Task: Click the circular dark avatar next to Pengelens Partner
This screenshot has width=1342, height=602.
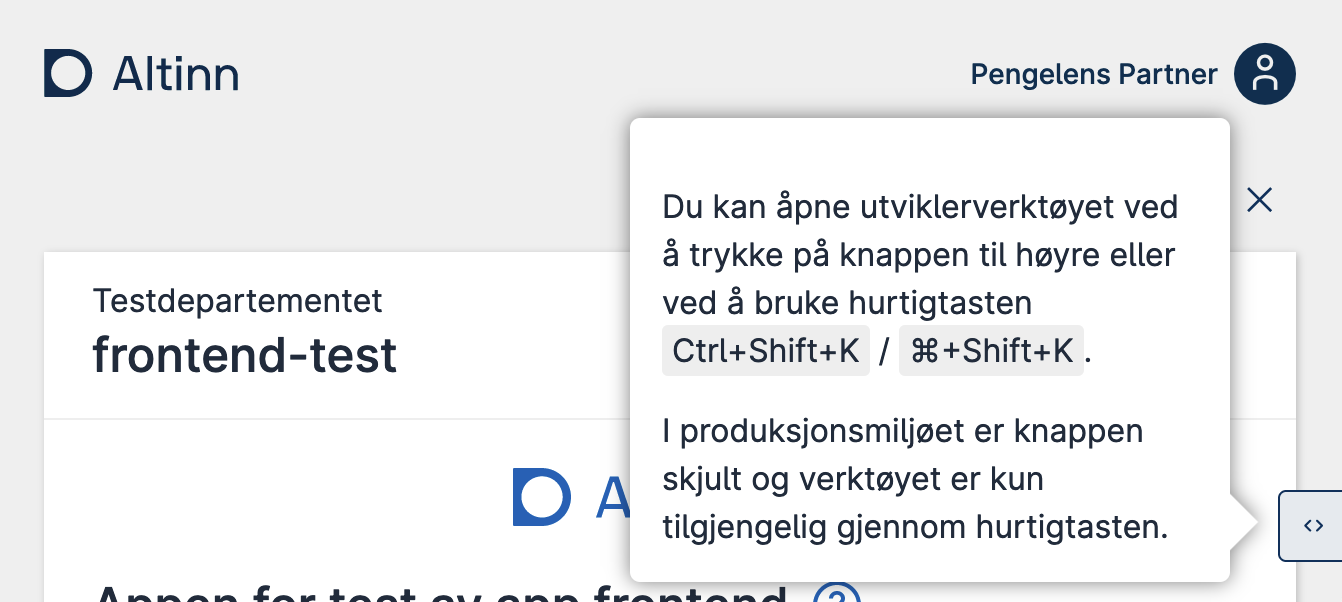Action: click(1264, 73)
